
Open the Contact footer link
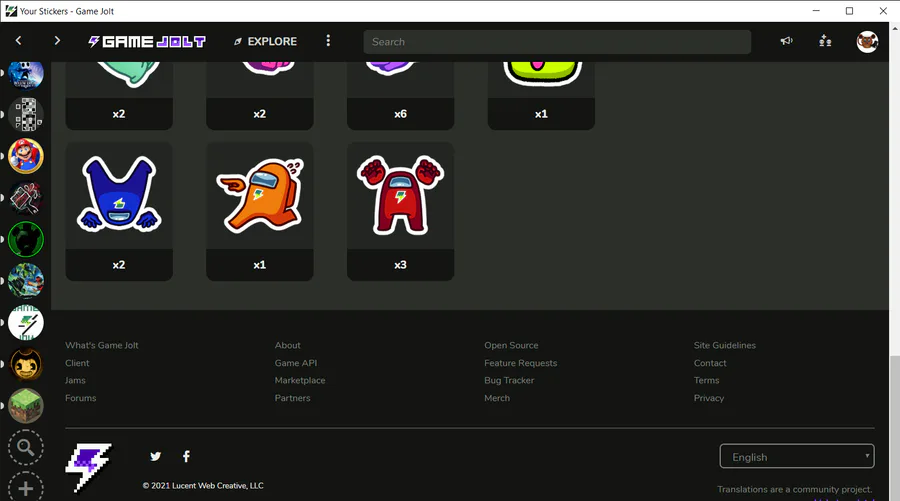tap(709, 363)
